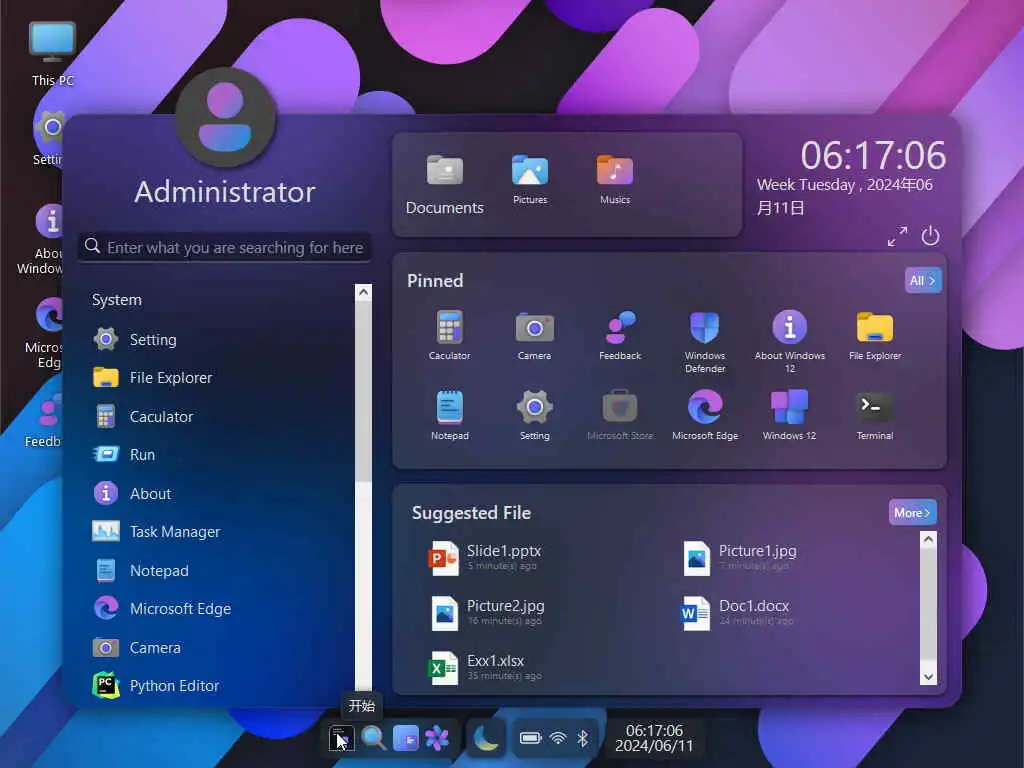Click Suggested File scrollbar up arrow
This screenshot has width=1024, height=768.
pyautogui.click(x=928, y=539)
